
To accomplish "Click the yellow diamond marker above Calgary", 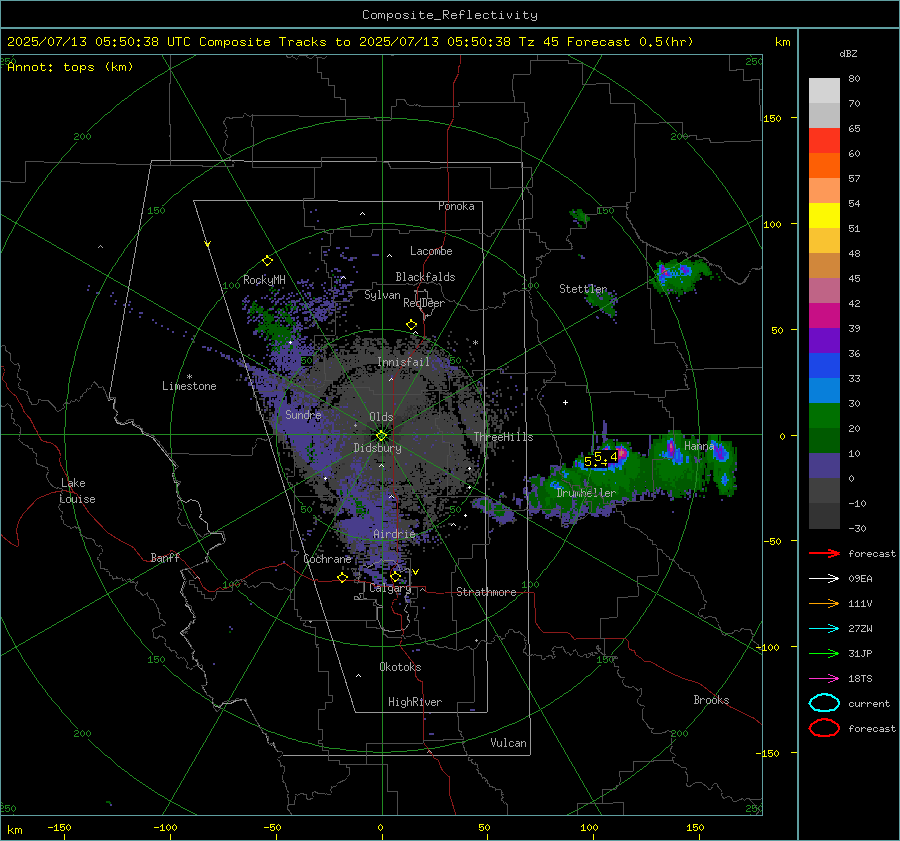I will [x=395, y=576].
